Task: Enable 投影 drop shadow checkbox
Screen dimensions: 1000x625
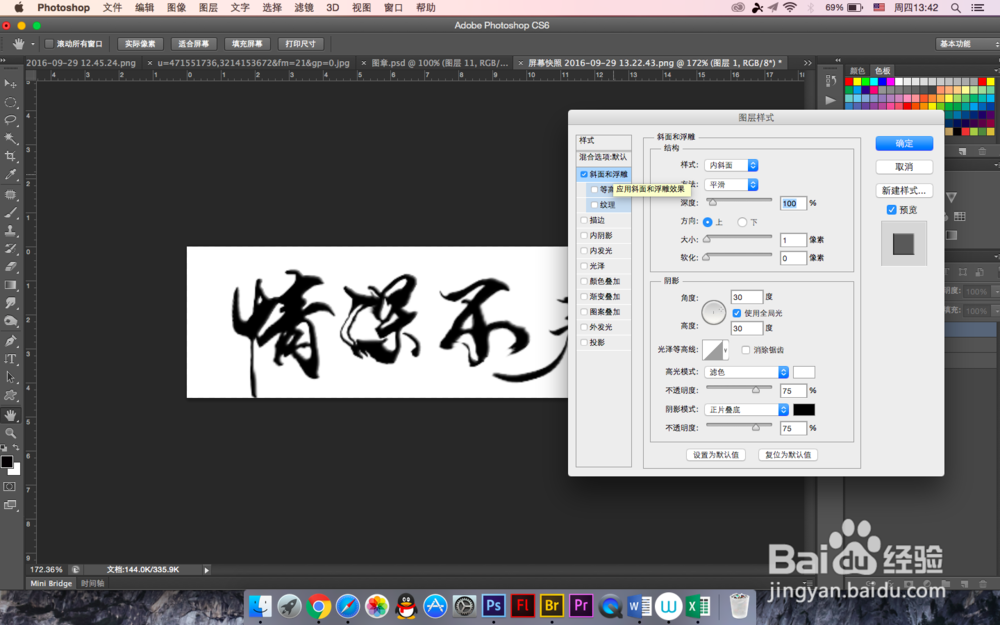Action: pos(584,342)
